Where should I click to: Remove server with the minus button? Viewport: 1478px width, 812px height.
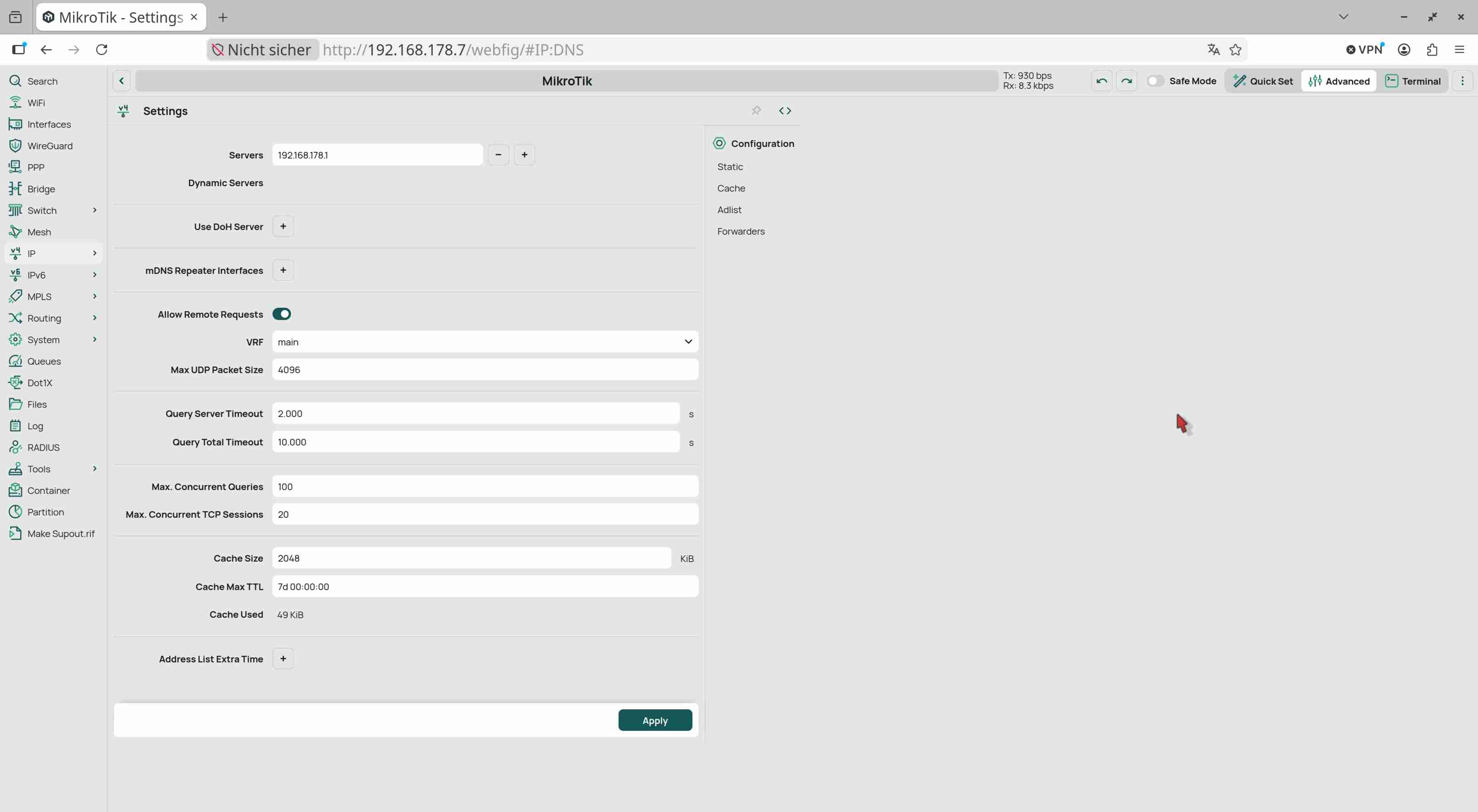(x=498, y=155)
